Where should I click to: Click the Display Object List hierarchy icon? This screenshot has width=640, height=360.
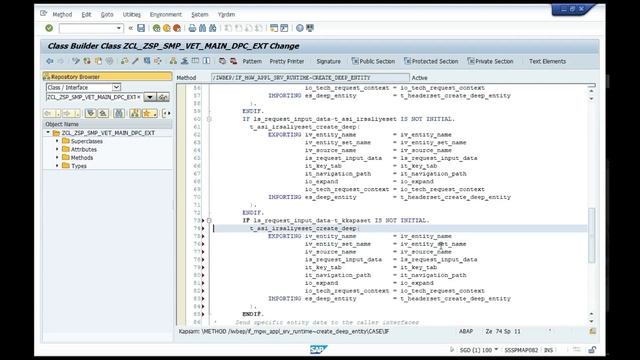[x=173, y=61]
